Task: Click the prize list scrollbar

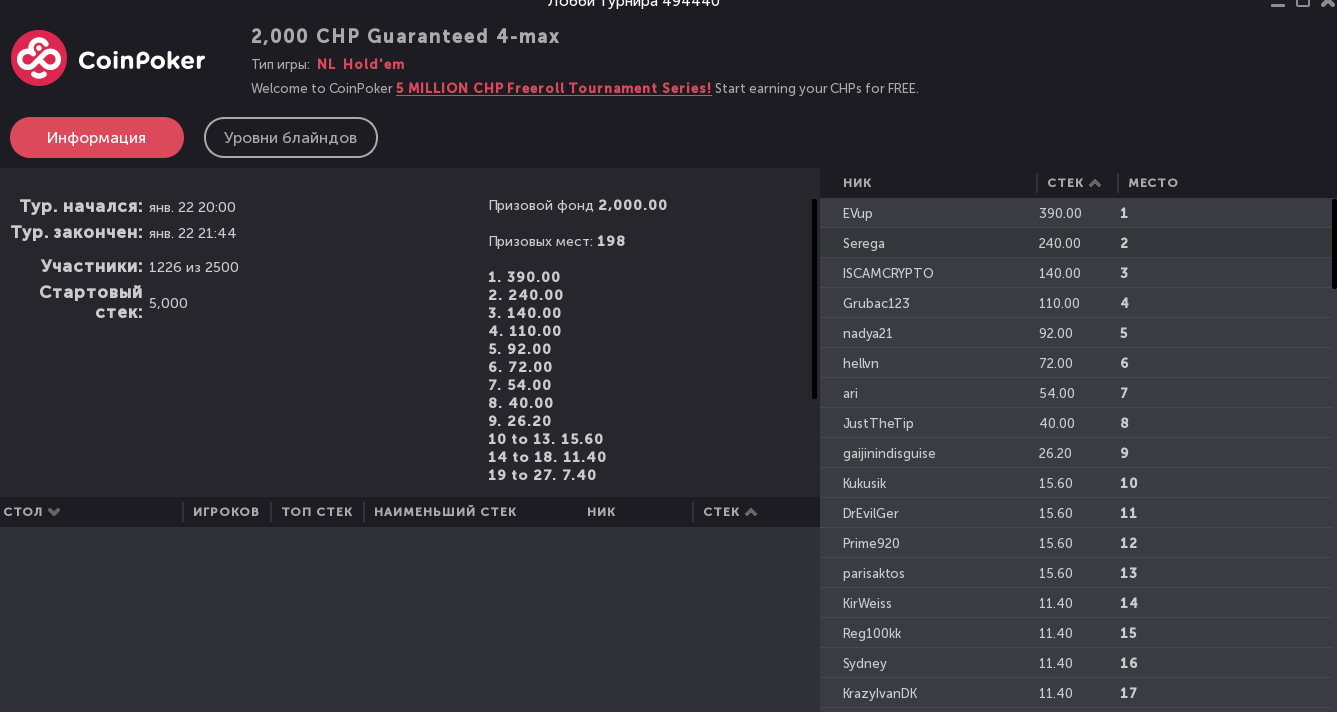Action: [x=814, y=299]
